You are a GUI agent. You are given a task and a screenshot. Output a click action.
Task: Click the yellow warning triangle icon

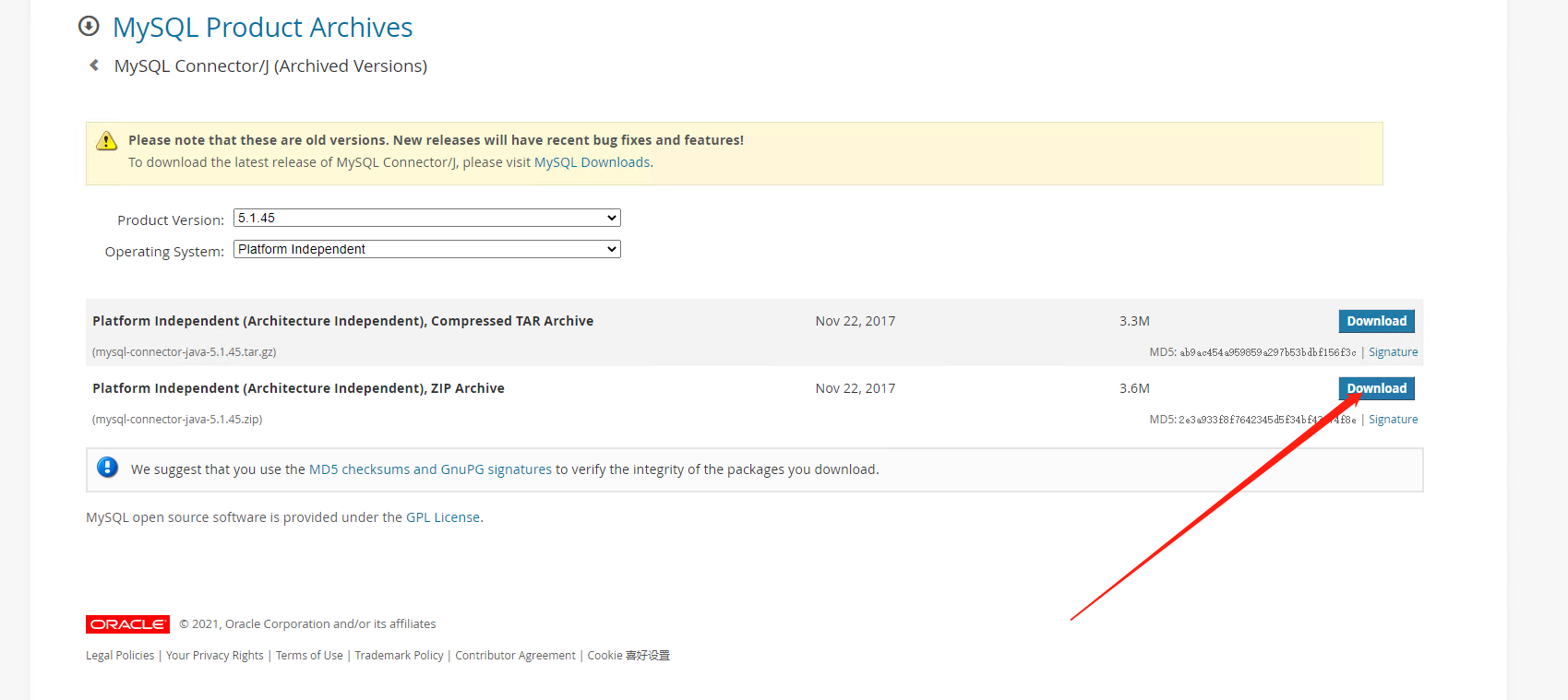tap(107, 140)
